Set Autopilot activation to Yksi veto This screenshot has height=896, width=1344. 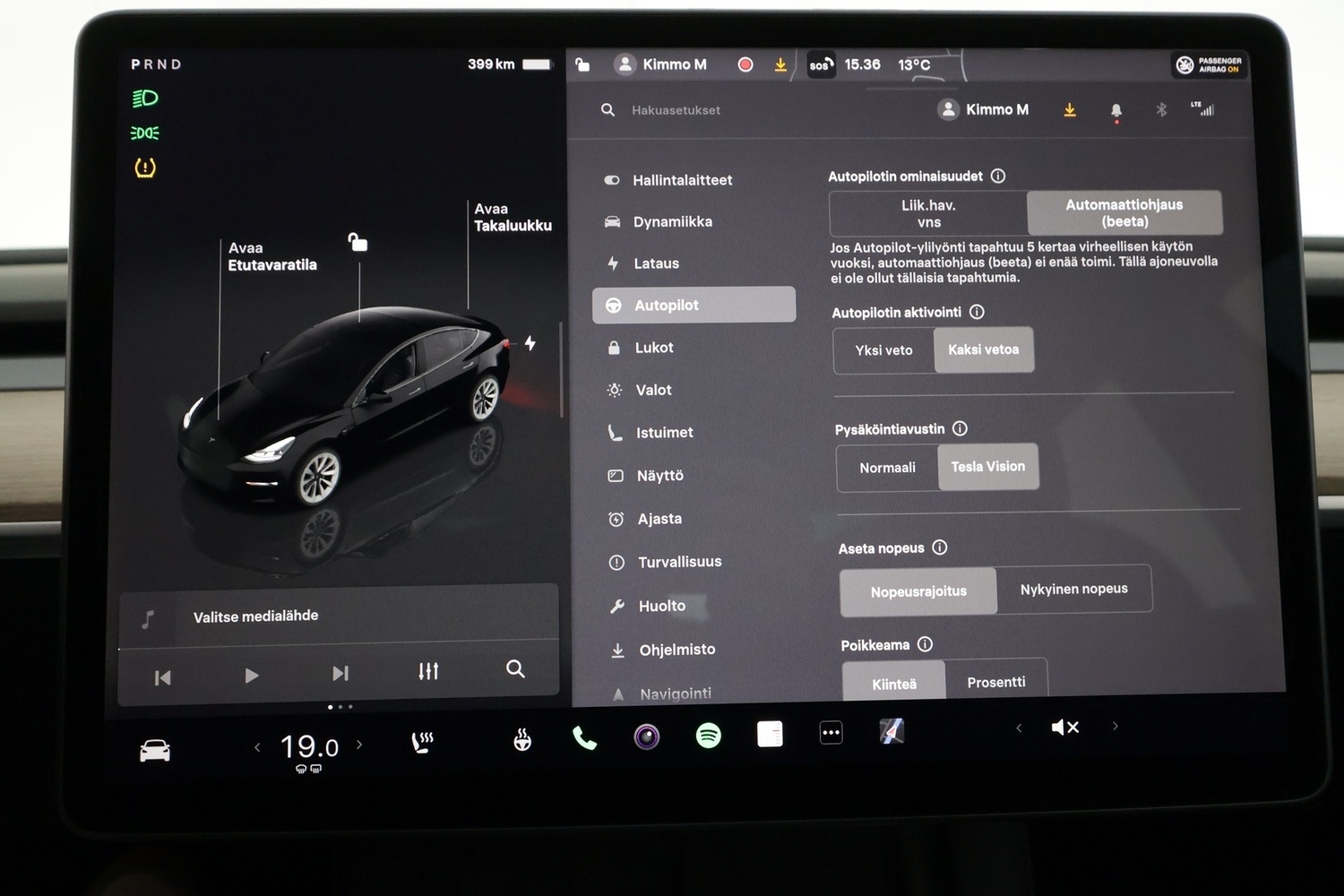coord(883,350)
